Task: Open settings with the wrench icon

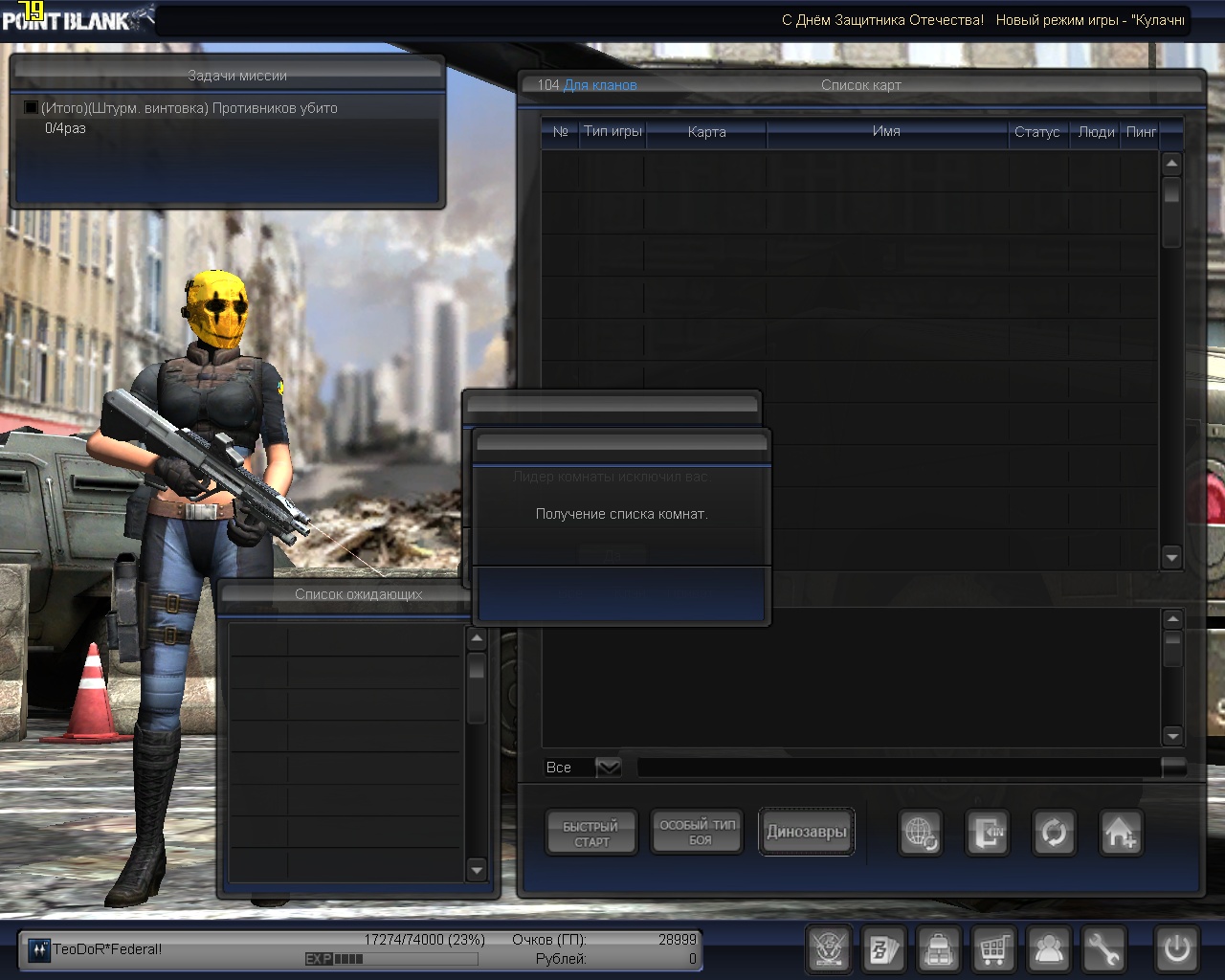Action: pos(1103,949)
